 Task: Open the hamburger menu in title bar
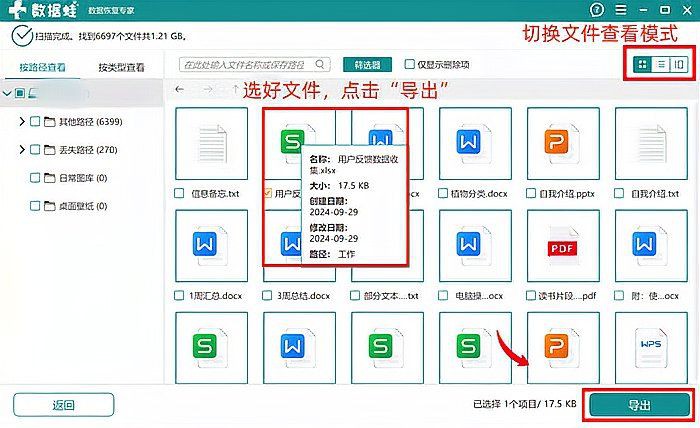(621, 9)
